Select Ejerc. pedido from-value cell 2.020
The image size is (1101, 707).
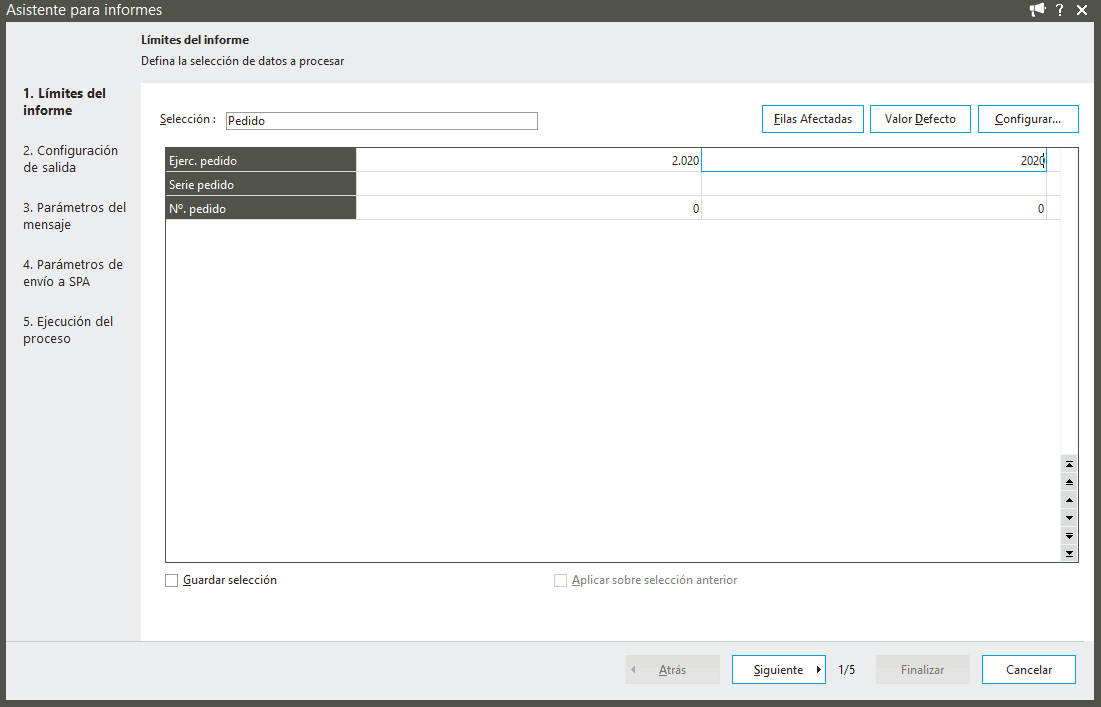[x=529, y=160]
